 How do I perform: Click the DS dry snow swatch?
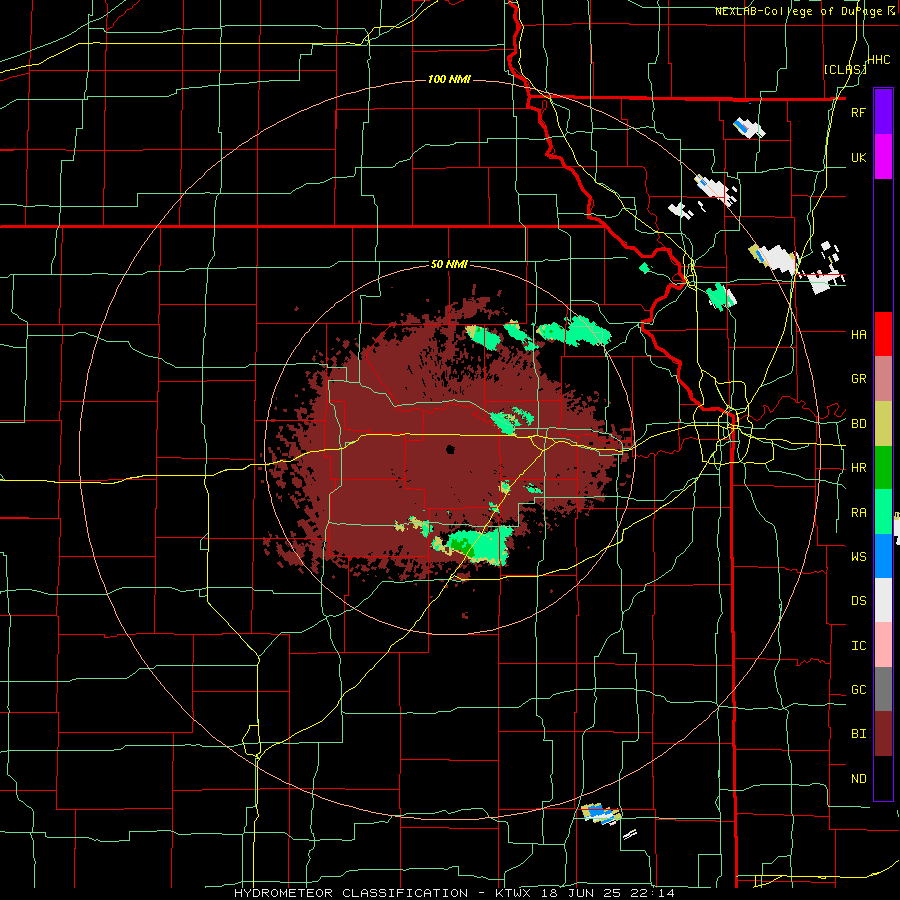[x=883, y=600]
